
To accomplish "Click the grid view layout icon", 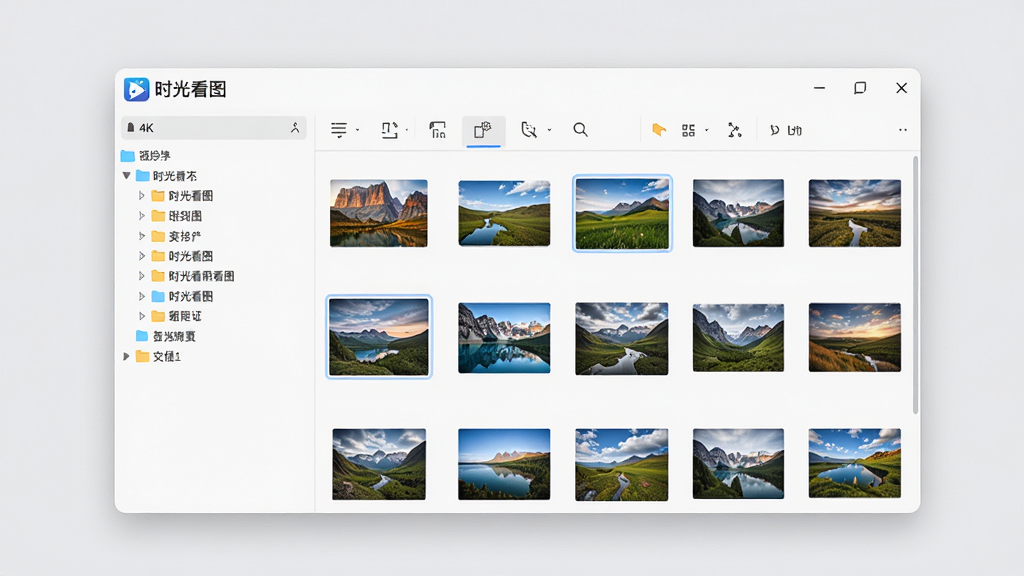I will pos(688,131).
